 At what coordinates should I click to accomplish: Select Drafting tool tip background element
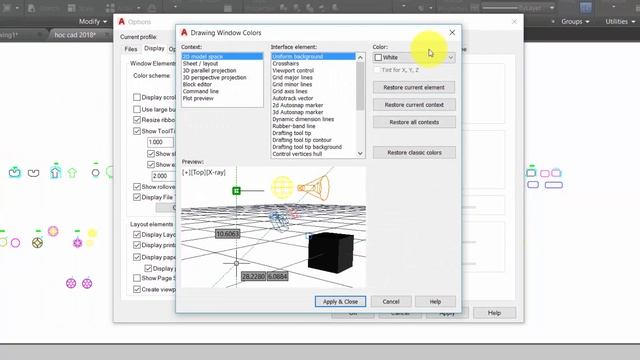pos(313,147)
